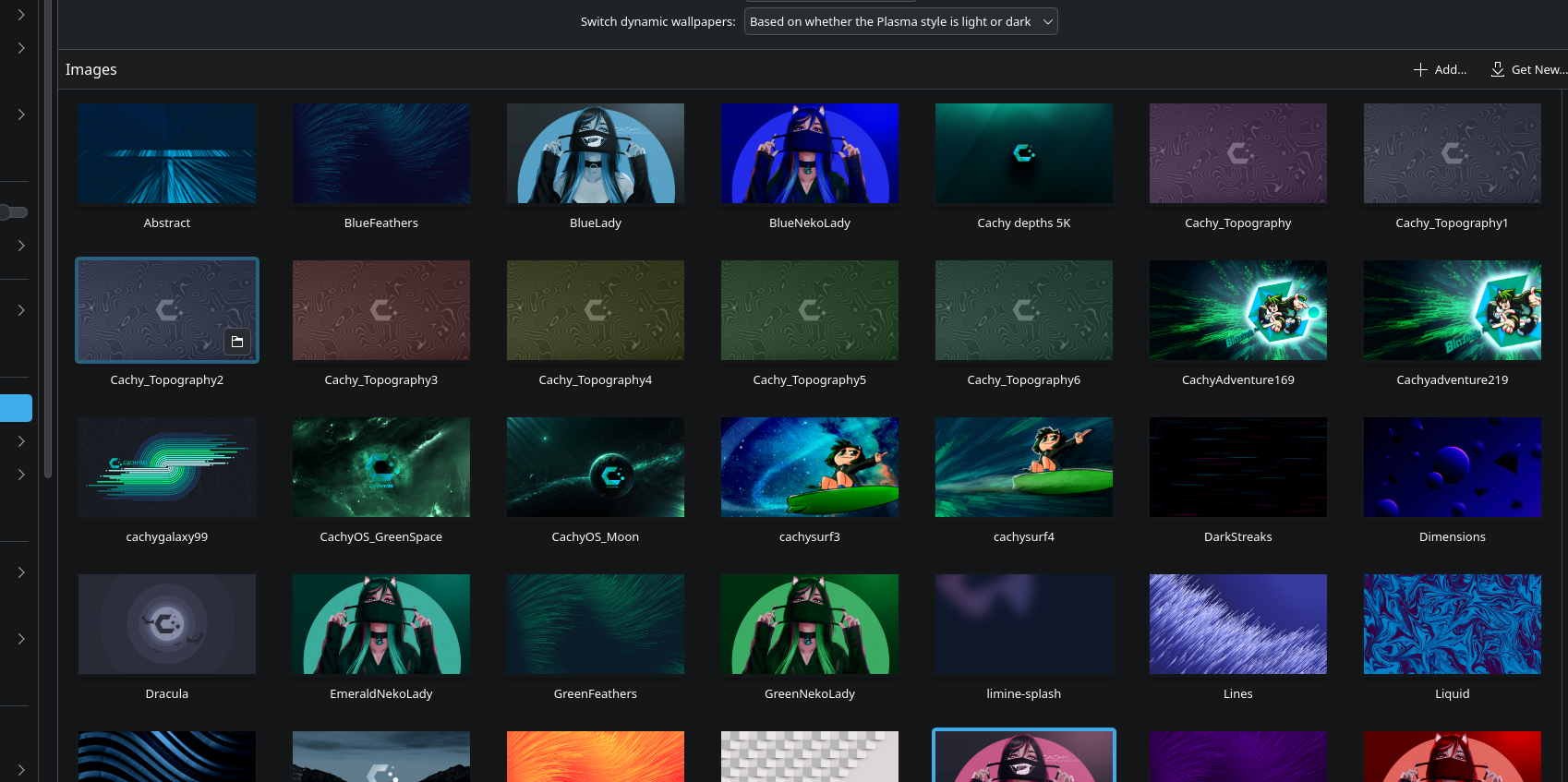Choose the cachygalaxy99 wallpaper thumbnail
The height and width of the screenshot is (782, 1568).
point(167,467)
